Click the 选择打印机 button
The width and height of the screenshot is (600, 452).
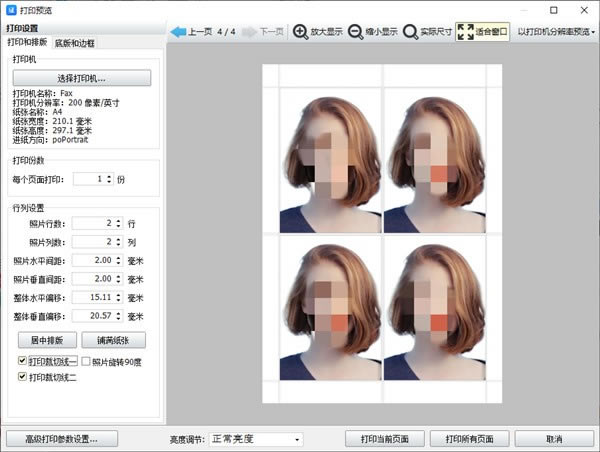[x=82, y=78]
